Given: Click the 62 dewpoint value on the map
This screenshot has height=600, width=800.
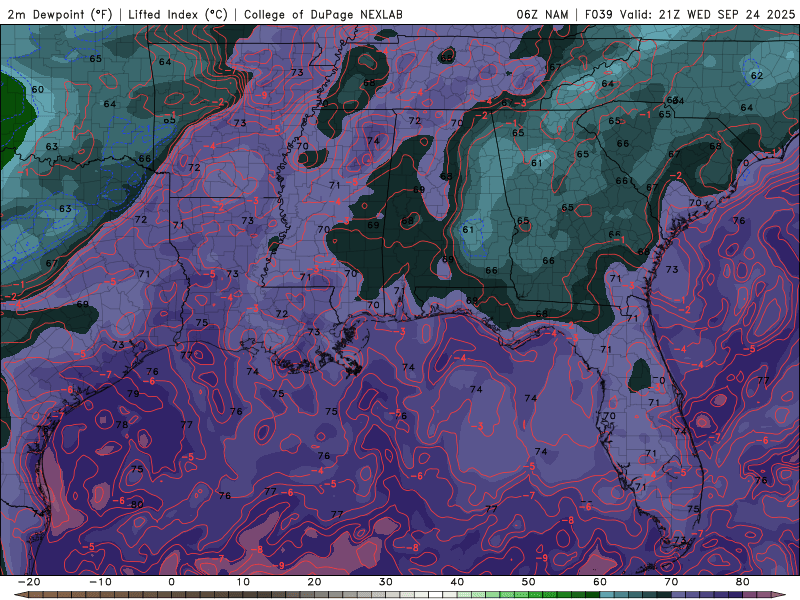Looking at the screenshot, I should click(757, 76).
